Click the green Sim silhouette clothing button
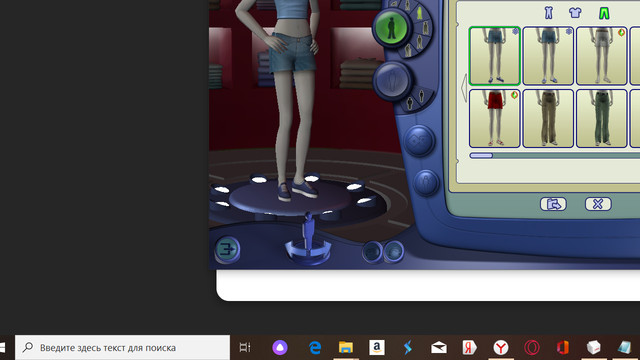The image size is (640, 360). (391, 28)
